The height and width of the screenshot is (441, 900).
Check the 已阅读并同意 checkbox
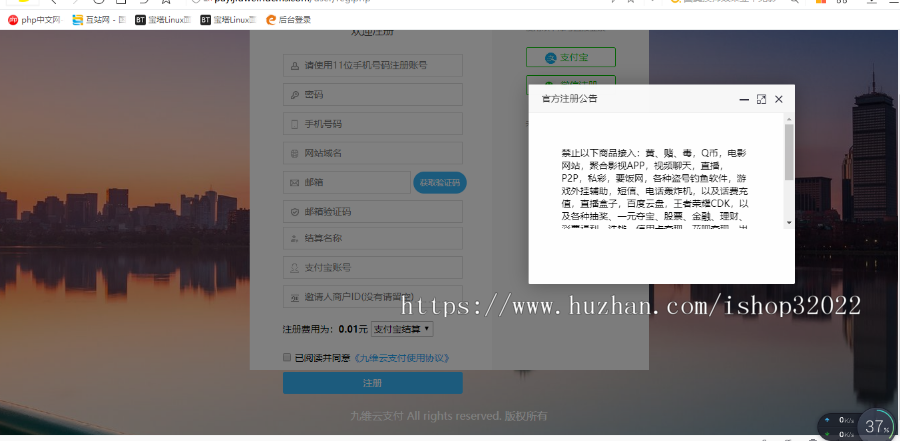(x=287, y=358)
